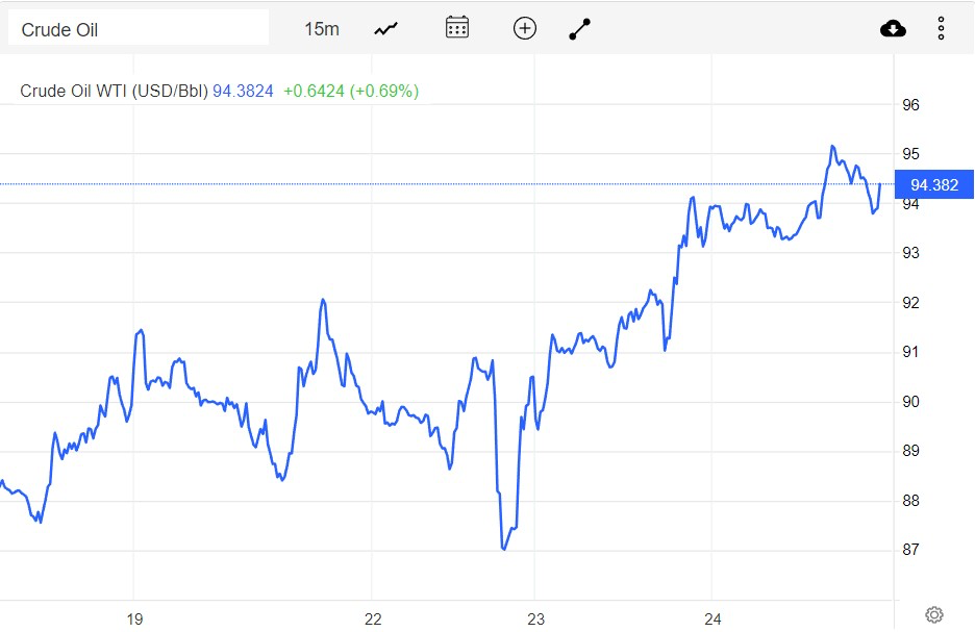977x633 pixels.
Task: Click date label 19 on time axis
Action: [x=134, y=620]
